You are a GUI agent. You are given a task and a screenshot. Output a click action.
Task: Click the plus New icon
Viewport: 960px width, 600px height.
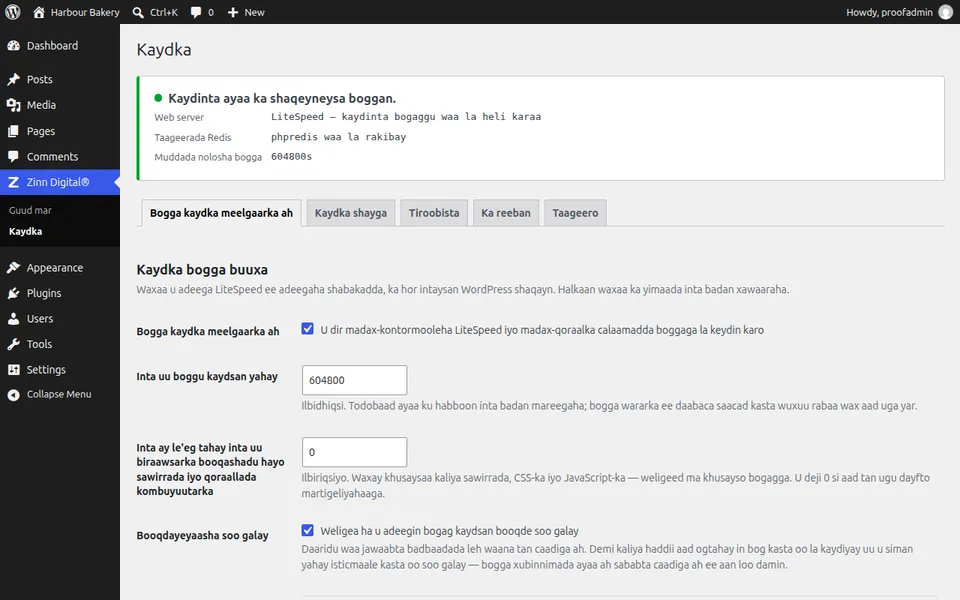click(x=233, y=12)
